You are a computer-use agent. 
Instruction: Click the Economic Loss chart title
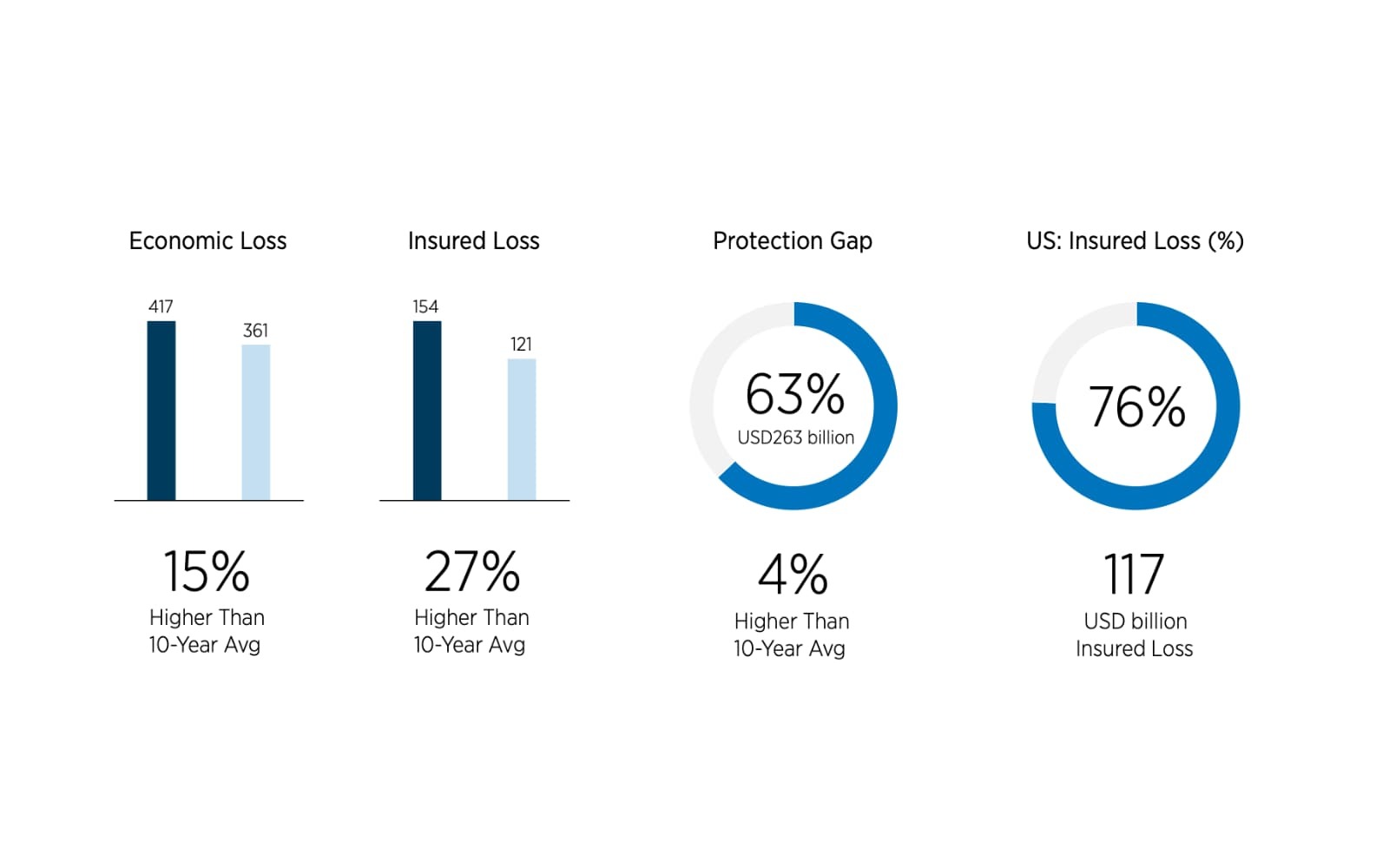click(x=207, y=241)
